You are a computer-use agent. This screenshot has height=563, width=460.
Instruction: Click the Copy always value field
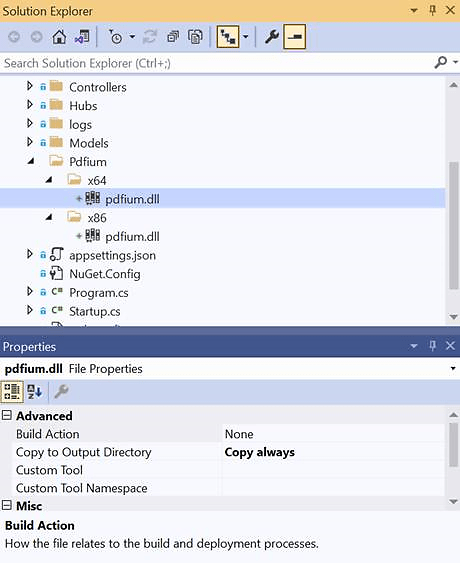pos(333,452)
